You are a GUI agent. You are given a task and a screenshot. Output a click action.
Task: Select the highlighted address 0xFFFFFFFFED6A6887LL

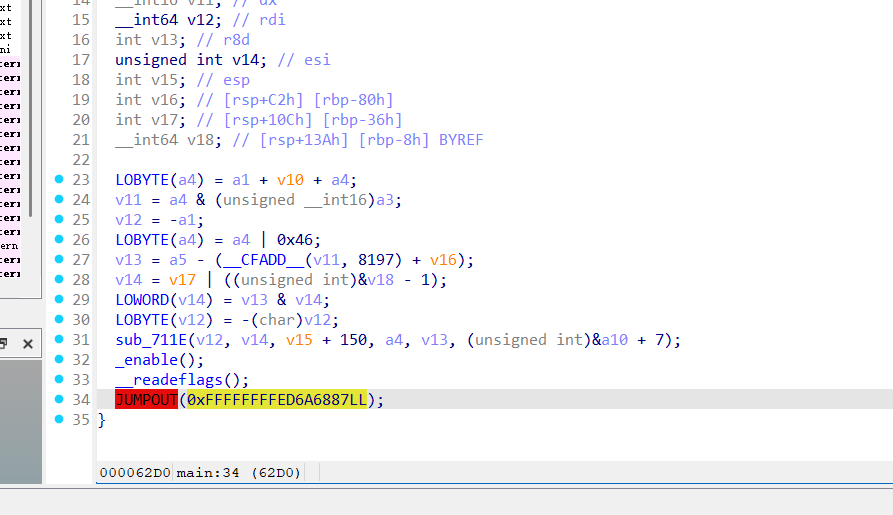276,400
